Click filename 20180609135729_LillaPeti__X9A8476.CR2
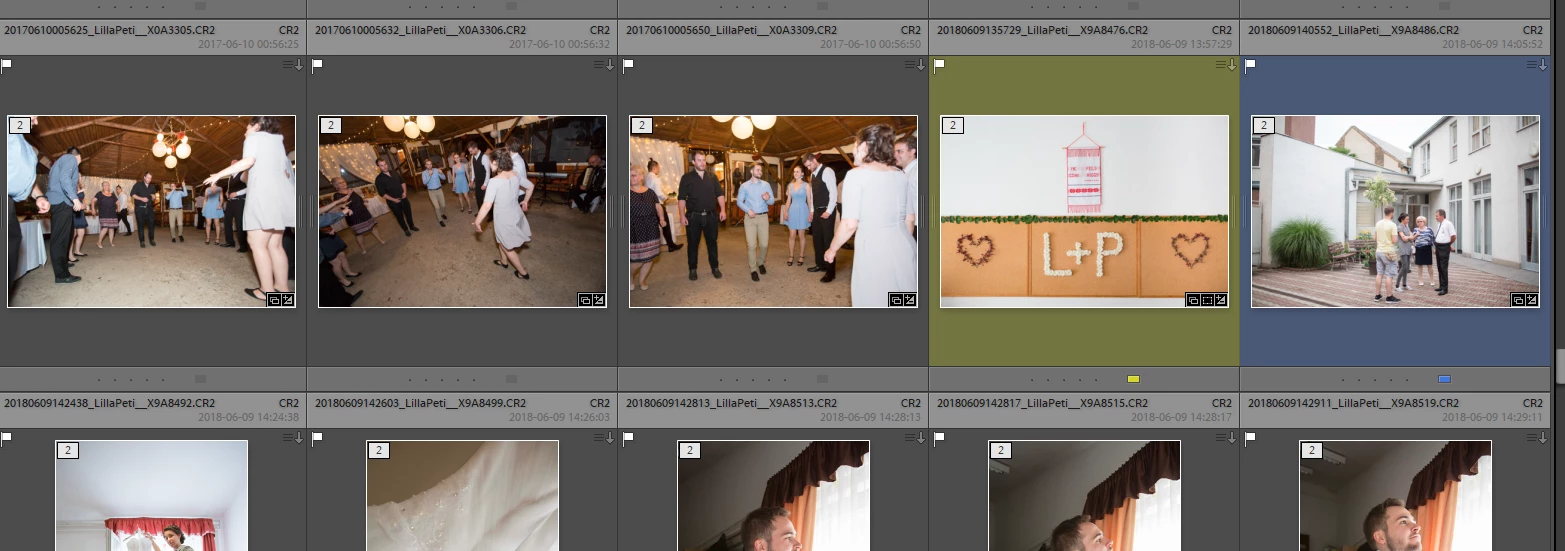This screenshot has height=551, width=1565. (x=1043, y=31)
